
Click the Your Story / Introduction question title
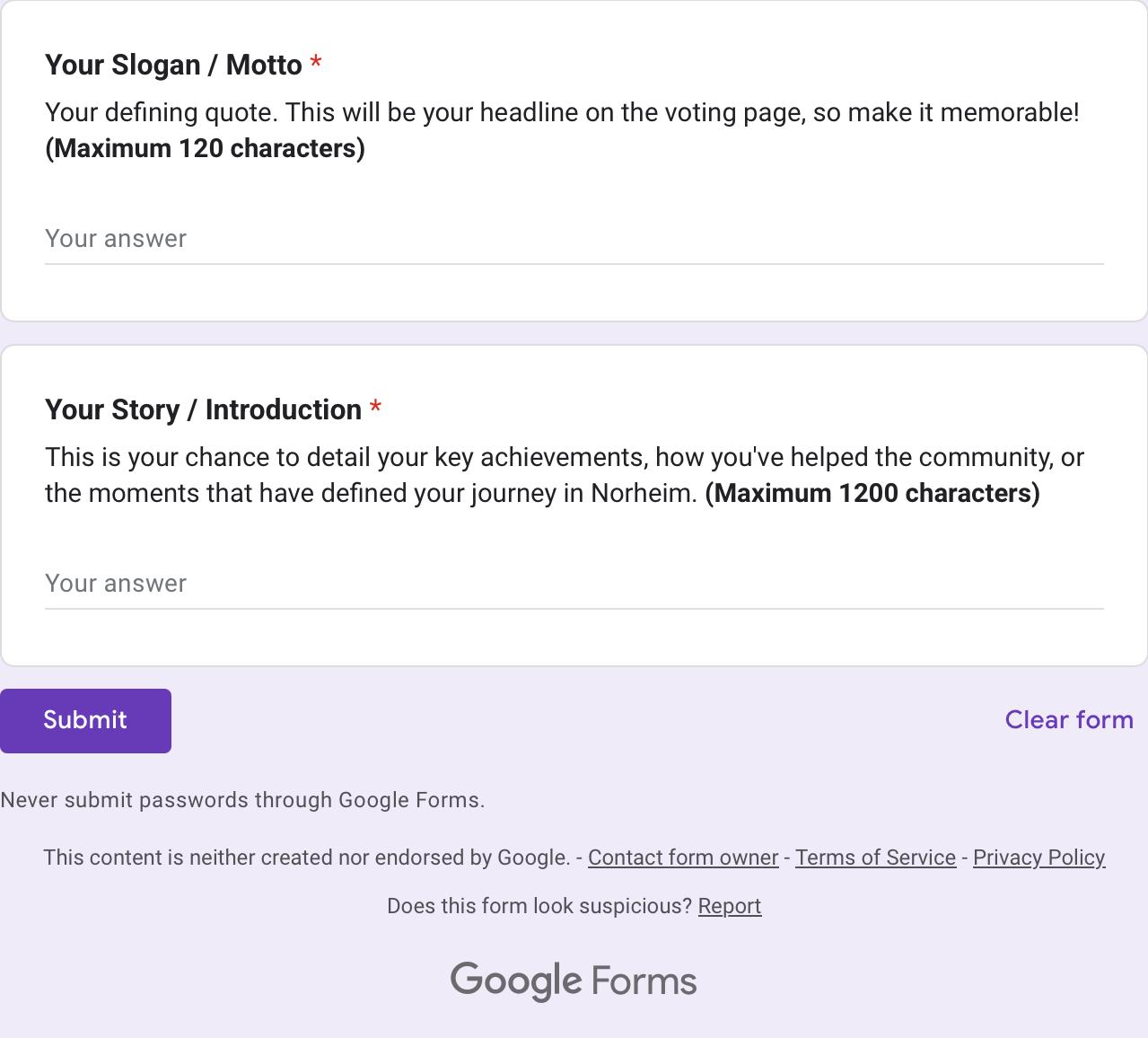[x=203, y=409]
